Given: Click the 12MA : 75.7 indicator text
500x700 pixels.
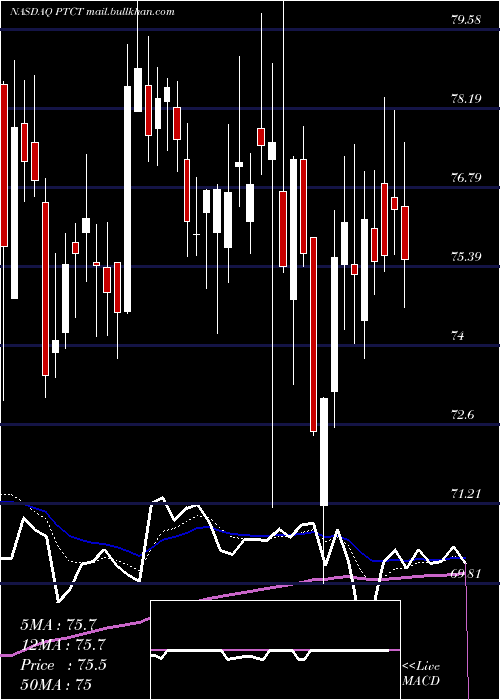Looking at the screenshot, I should click(x=63, y=645).
